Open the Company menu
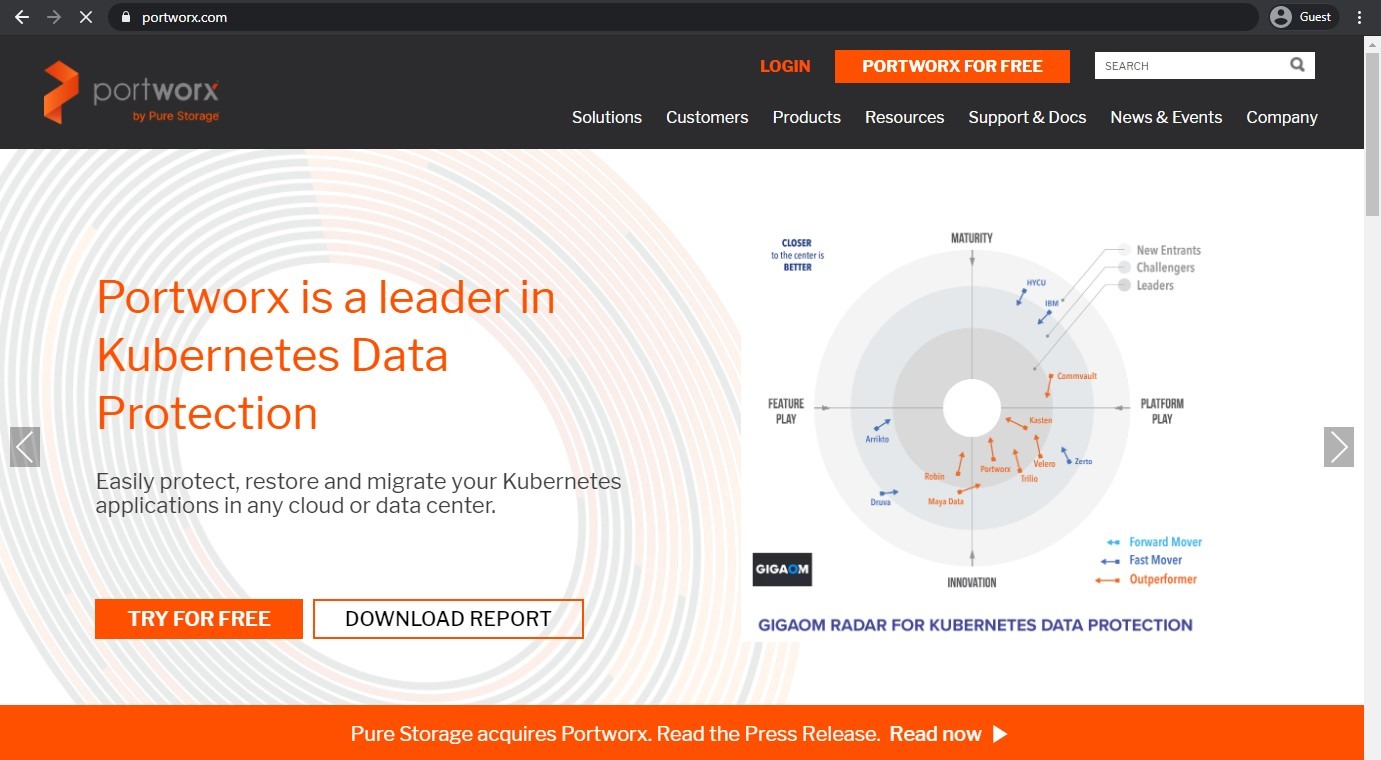The width and height of the screenshot is (1381, 760). point(1282,117)
